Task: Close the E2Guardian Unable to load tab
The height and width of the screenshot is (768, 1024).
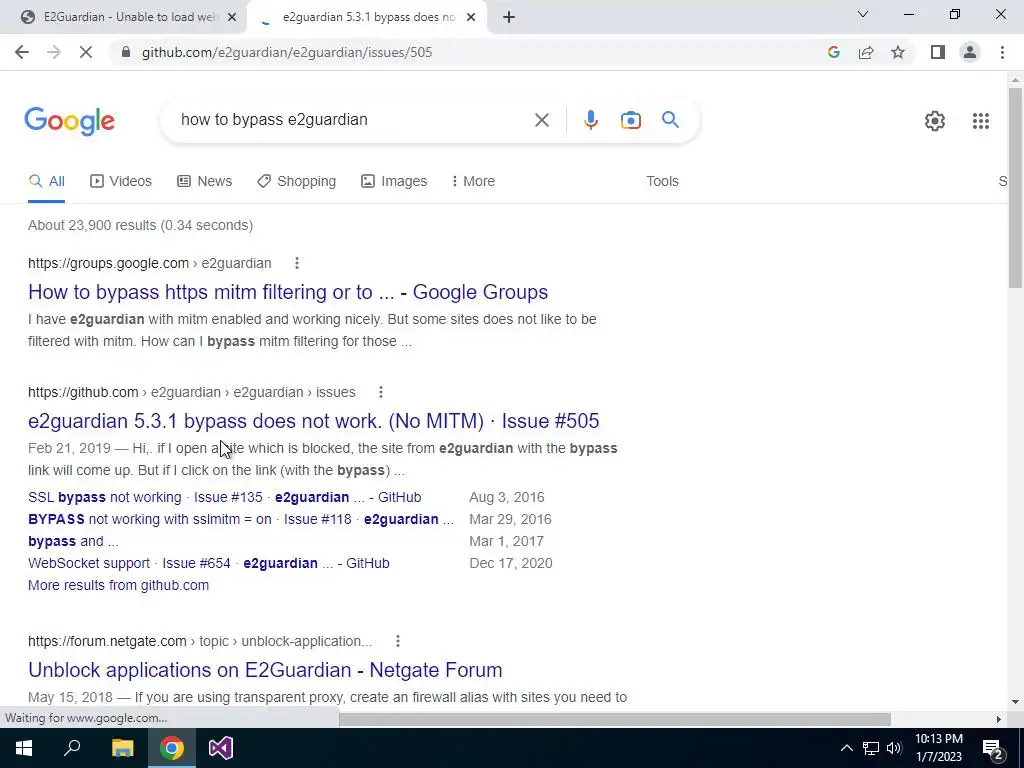Action: 232,17
